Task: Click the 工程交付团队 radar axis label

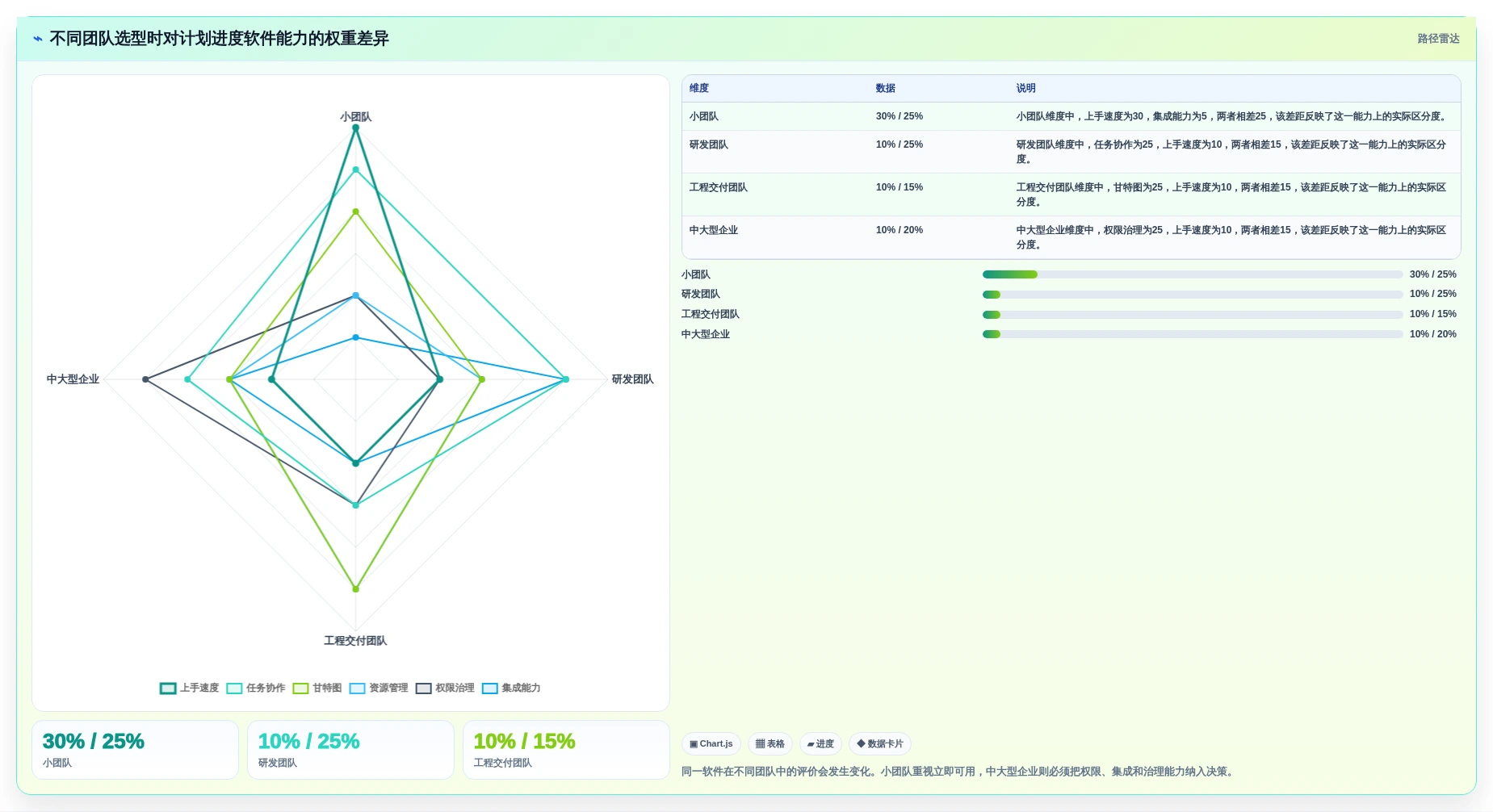Action: (355, 641)
